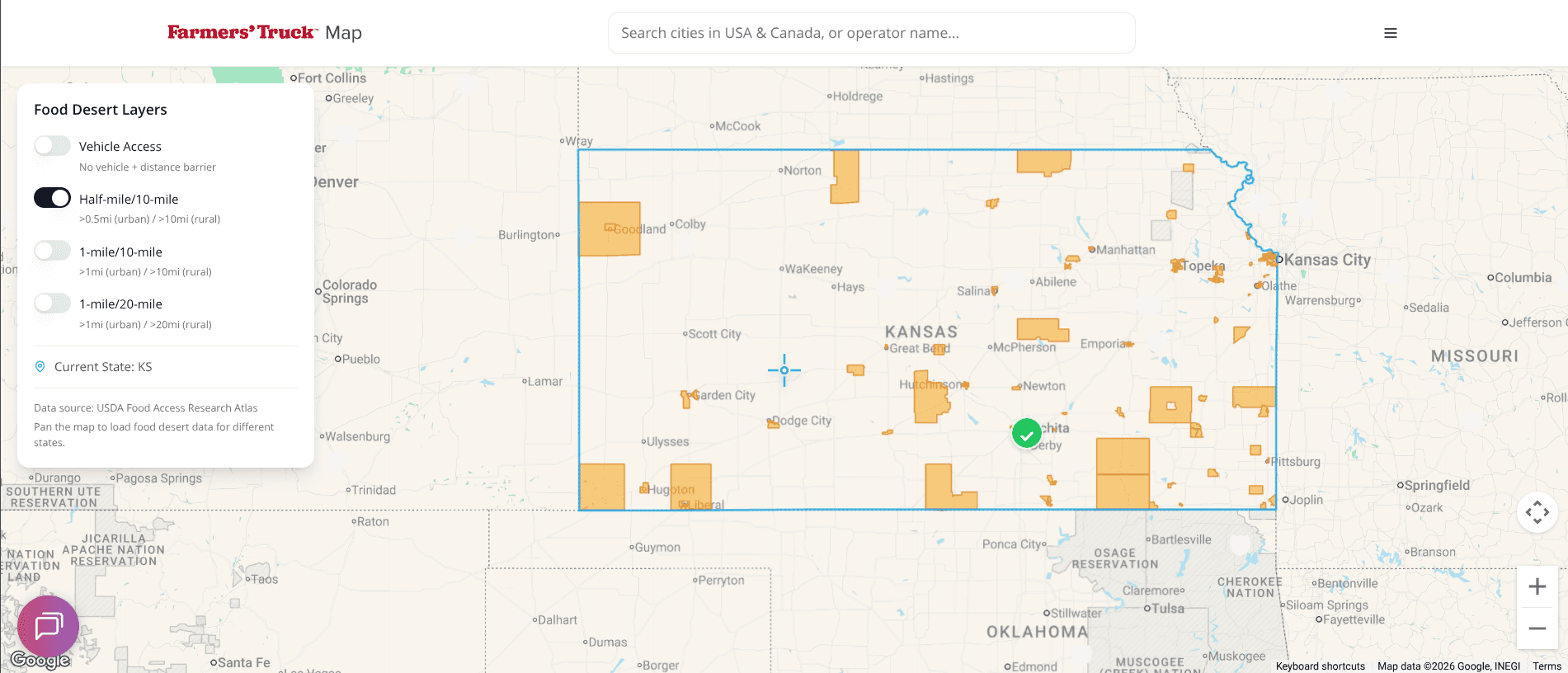Click the food desert block near Hugoton
Viewport: 1568px width, 673px height.
coord(690,486)
